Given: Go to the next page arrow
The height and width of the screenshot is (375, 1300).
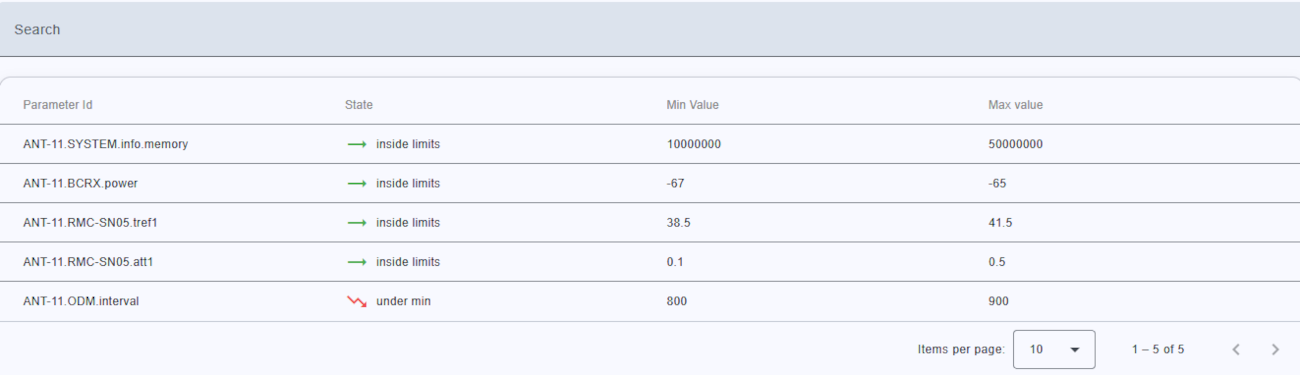Looking at the screenshot, I should 1275,349.
